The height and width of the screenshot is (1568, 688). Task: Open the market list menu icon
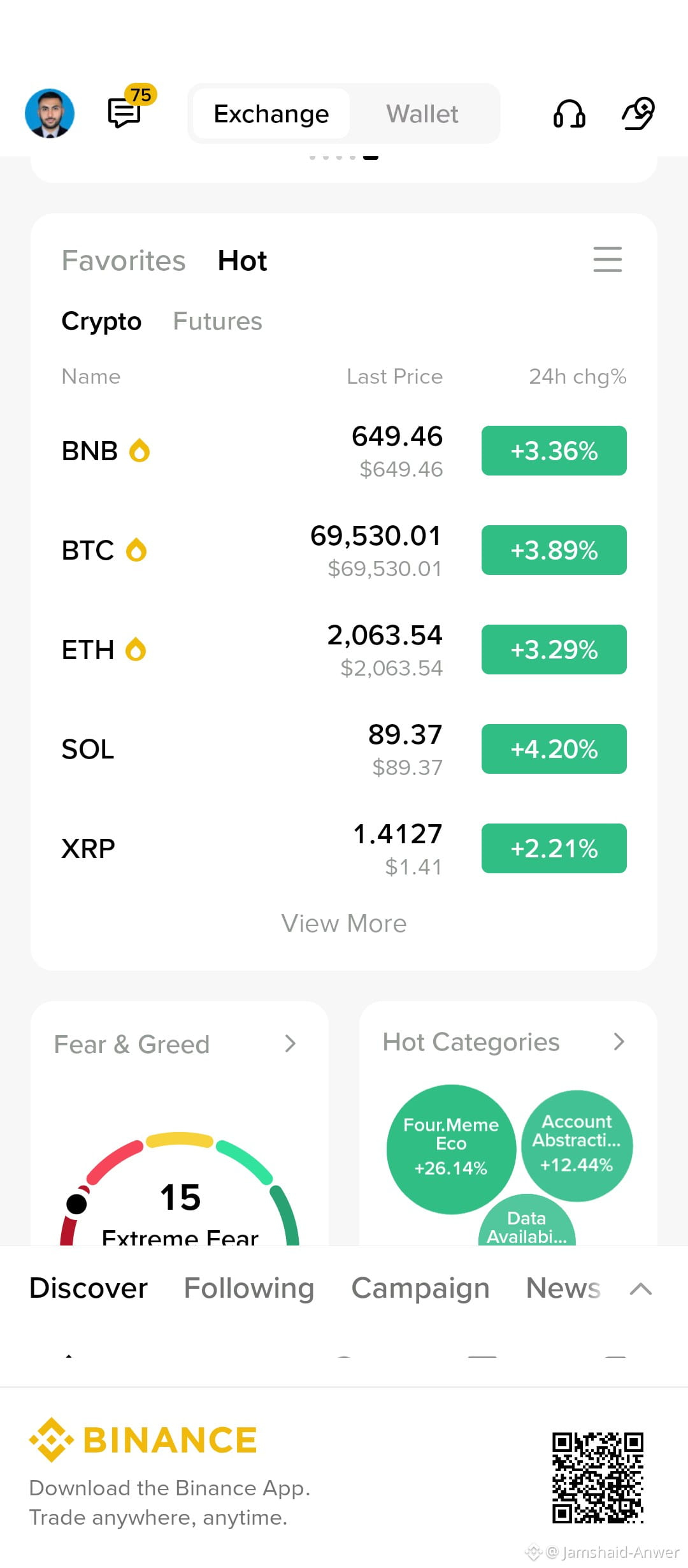pos(608,259)
